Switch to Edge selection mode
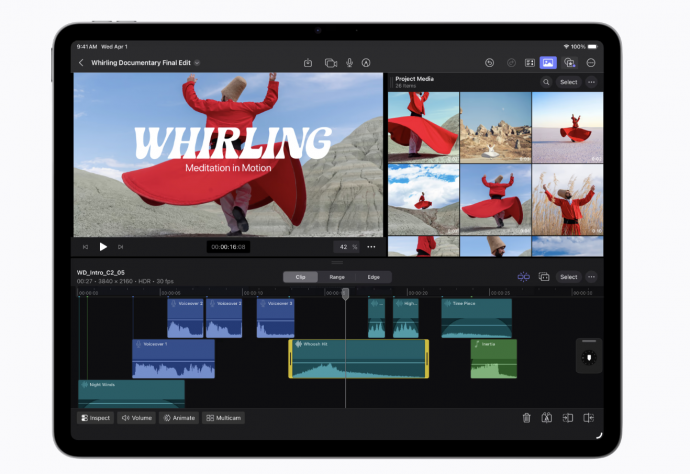Screen dimensions: 690x474 (373, 277)
